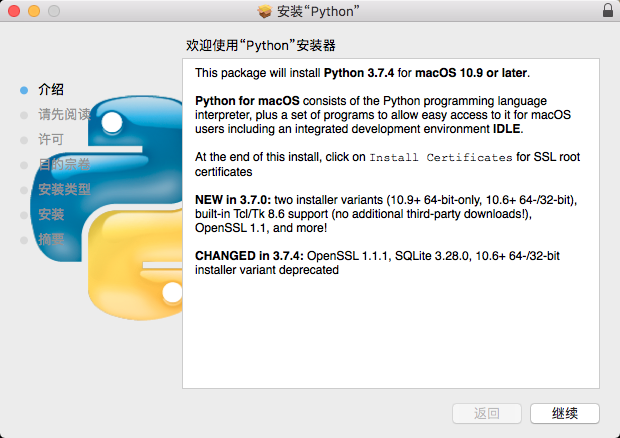Image resolution: width=620 pixels, height=438 pixels.
Task: Select the 目的宗卷 installer step
Action: pos(64,164)
